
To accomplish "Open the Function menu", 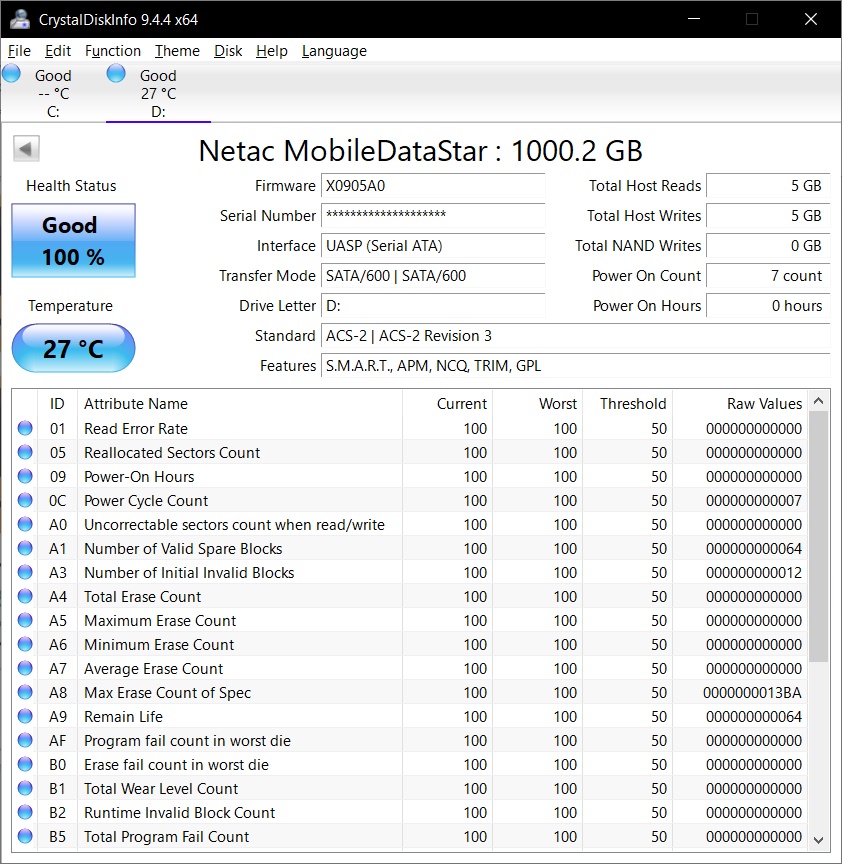I will click(112, 51).
